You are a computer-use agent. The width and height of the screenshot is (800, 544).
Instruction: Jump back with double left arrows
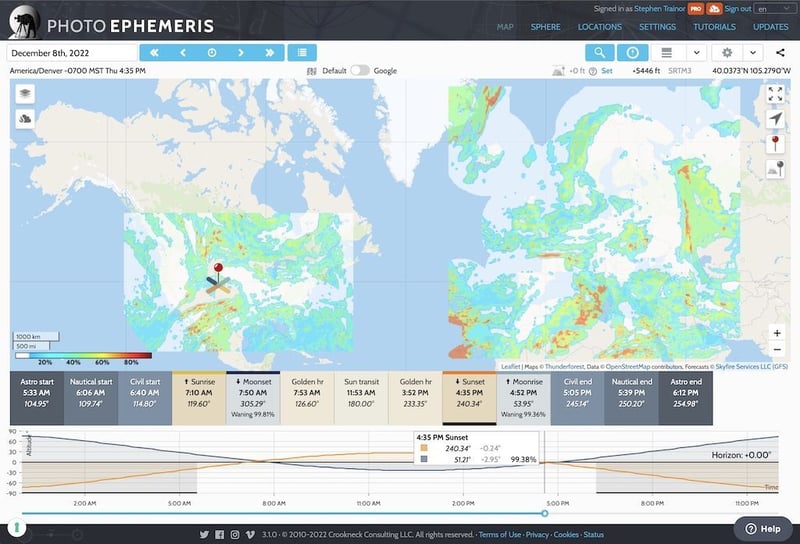154,53
